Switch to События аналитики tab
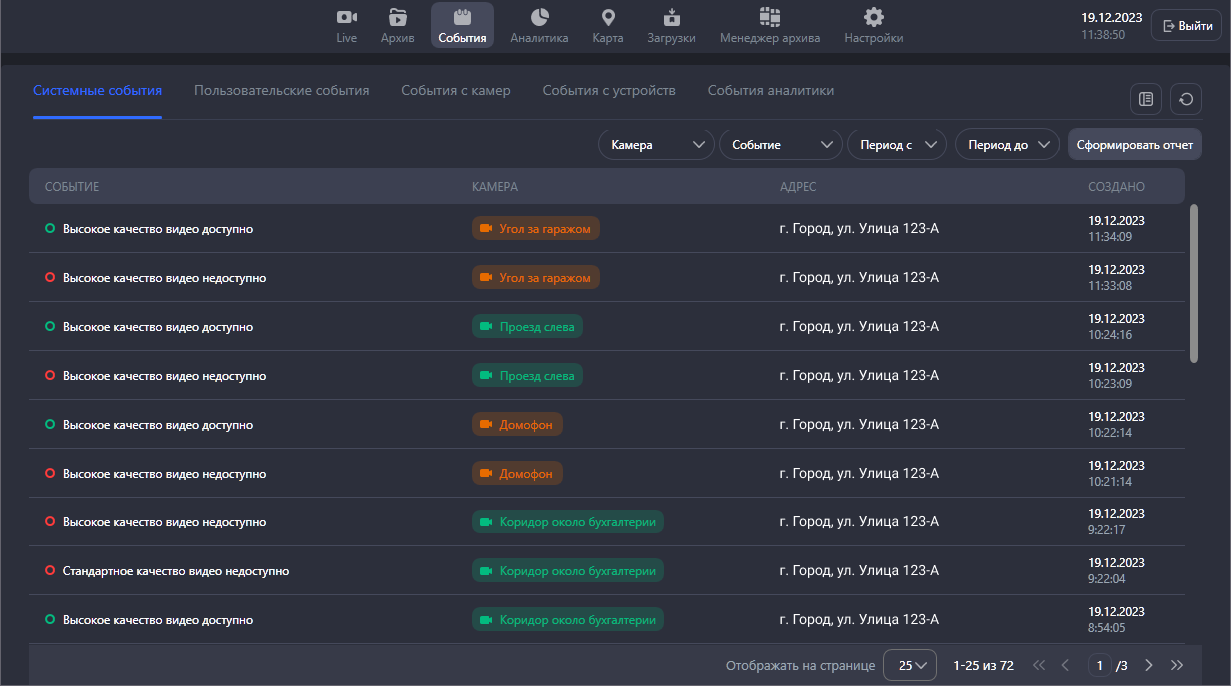The width and height of the screenshot is (1231, 686). (770, 91)
